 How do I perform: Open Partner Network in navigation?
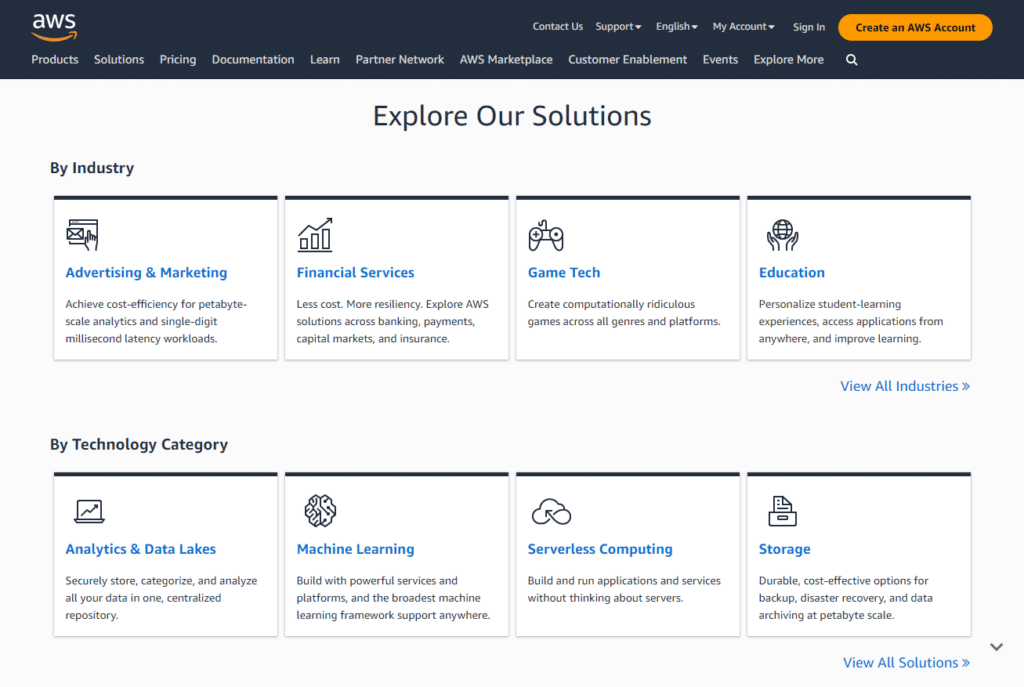pos(400,59)
